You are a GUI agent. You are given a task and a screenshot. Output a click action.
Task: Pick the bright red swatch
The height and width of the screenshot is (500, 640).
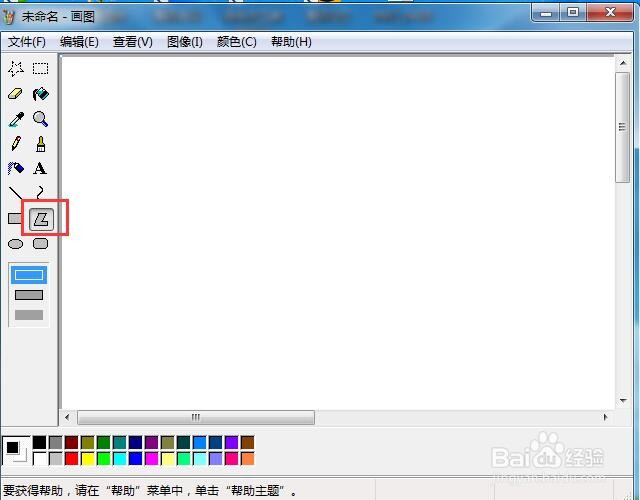click(x=71, y=458)
